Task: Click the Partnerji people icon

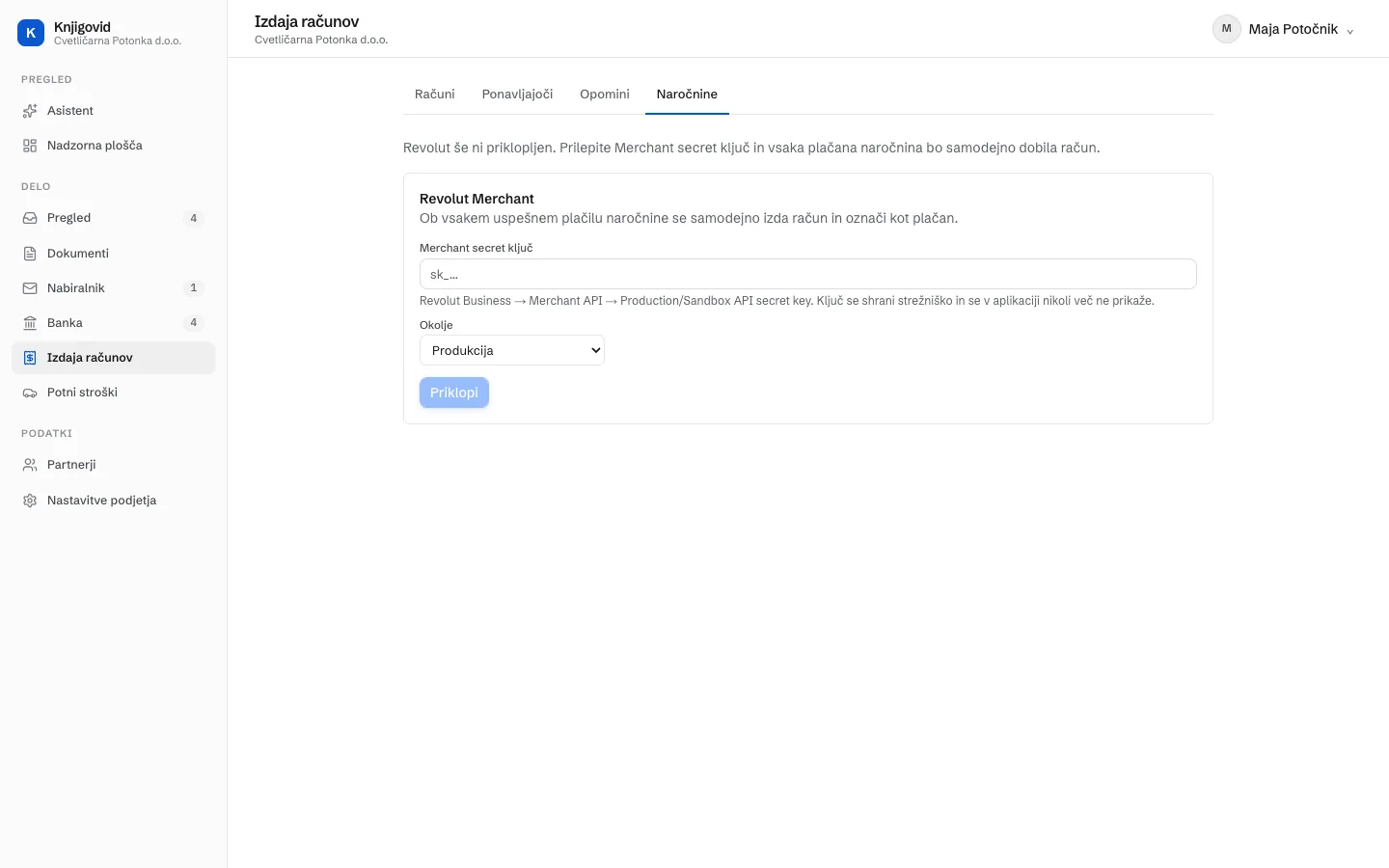Action: (30, 465)
